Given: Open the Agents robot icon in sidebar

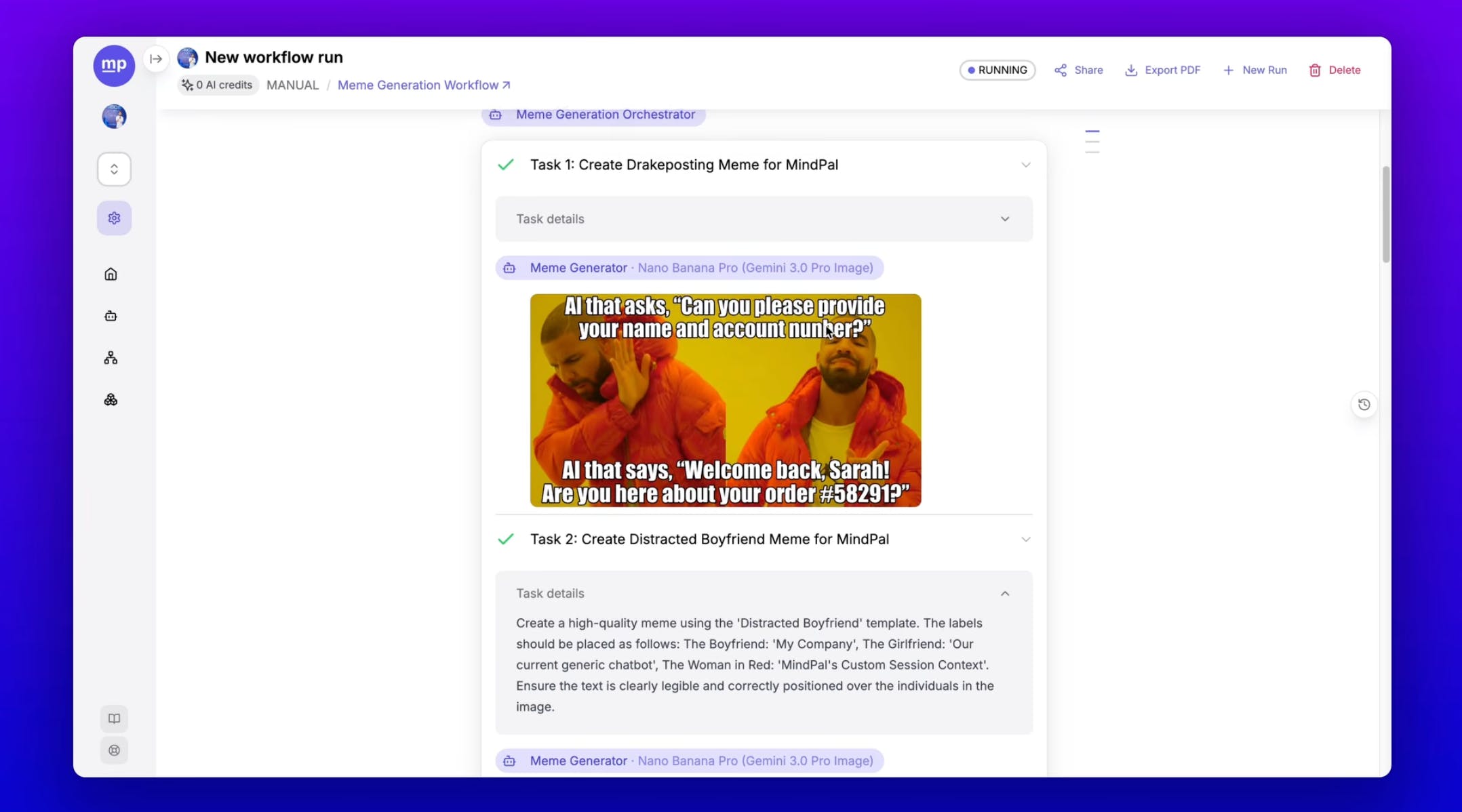Looking at the screenshot, I should [x=111, y=316].
